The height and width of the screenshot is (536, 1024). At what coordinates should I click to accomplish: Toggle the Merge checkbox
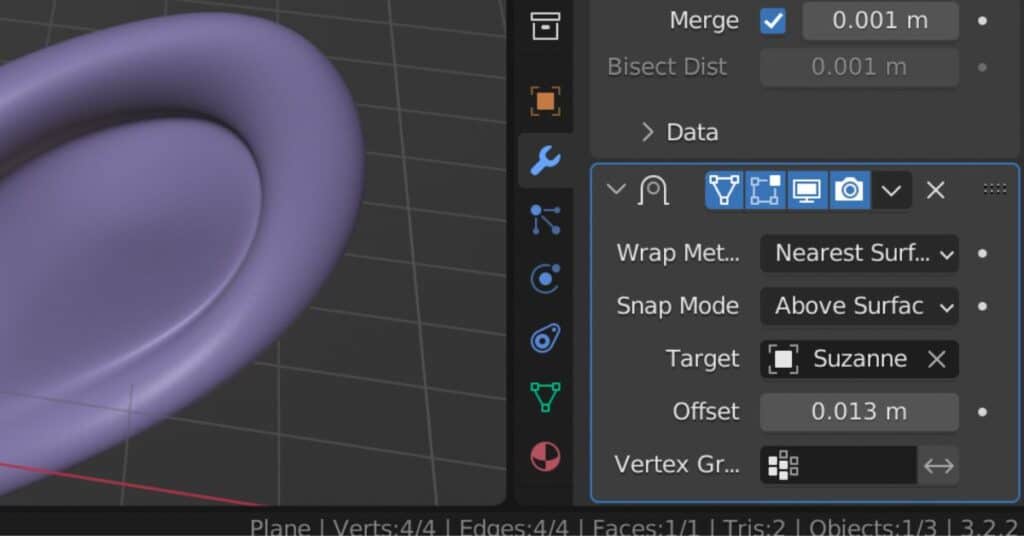point(773,21)
